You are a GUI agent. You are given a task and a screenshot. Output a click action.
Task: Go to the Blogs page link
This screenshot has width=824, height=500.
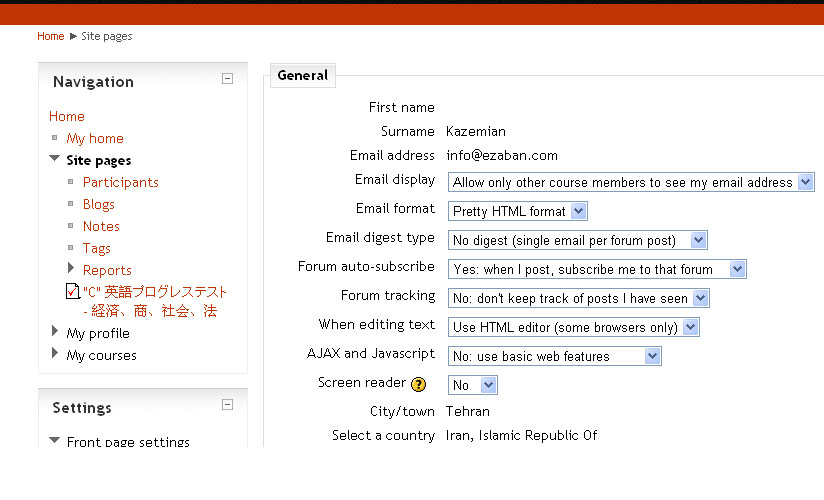tap(99, 204)
